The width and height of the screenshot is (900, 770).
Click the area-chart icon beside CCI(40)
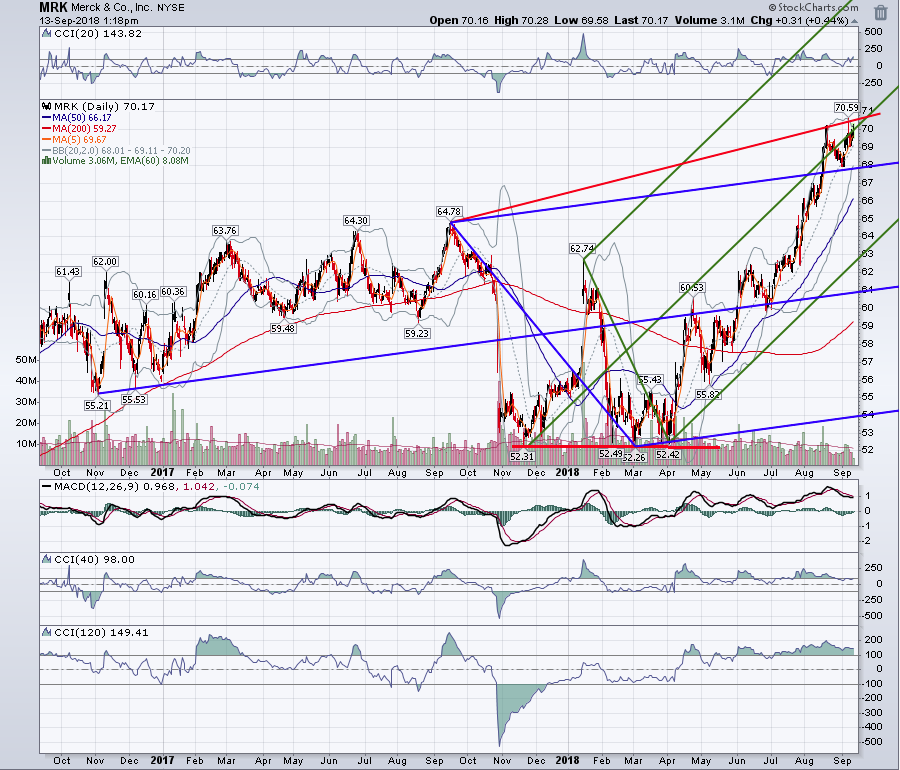click(x=46, y=559)
